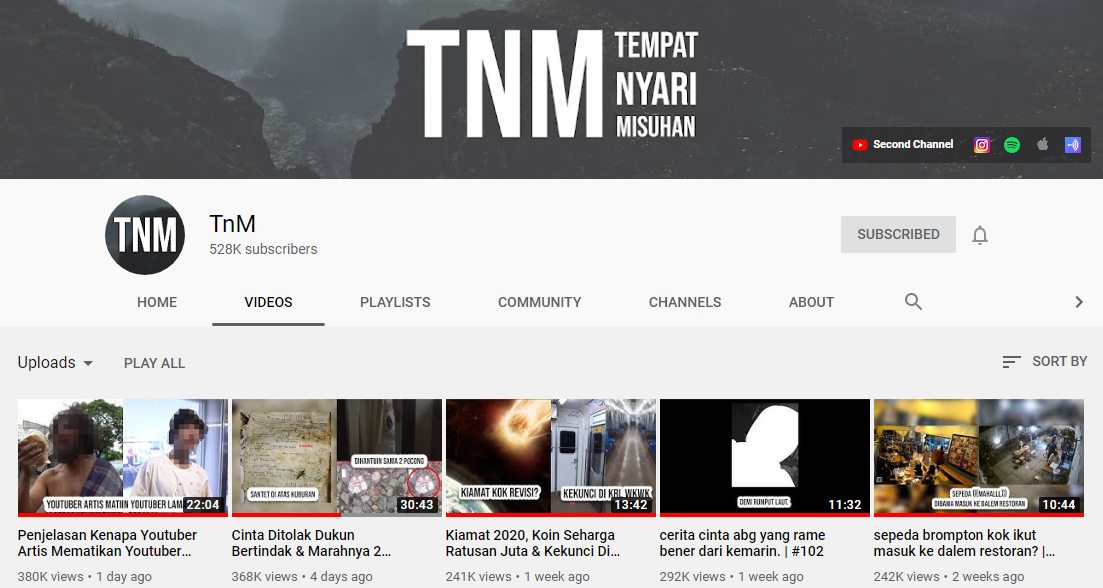Screen dimensions: 1103x588
Task: Click the purple audio wave icon in the banner
Action: (1072, 145)
